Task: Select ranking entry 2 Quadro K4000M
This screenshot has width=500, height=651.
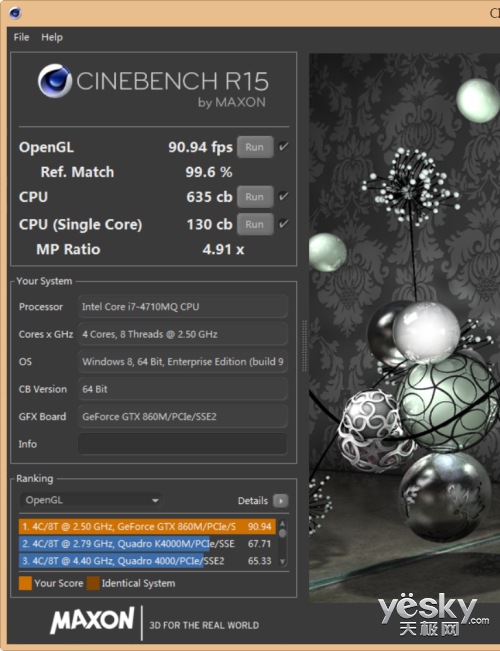Action: tap(147, 543)
